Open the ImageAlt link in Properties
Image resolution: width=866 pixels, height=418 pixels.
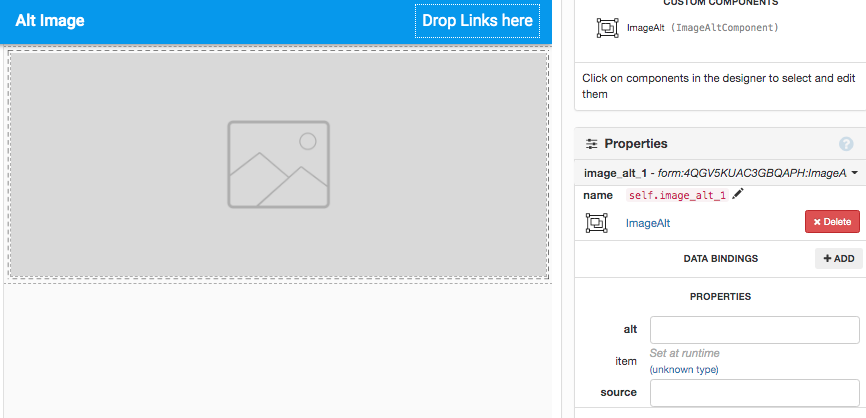point(648,223)
